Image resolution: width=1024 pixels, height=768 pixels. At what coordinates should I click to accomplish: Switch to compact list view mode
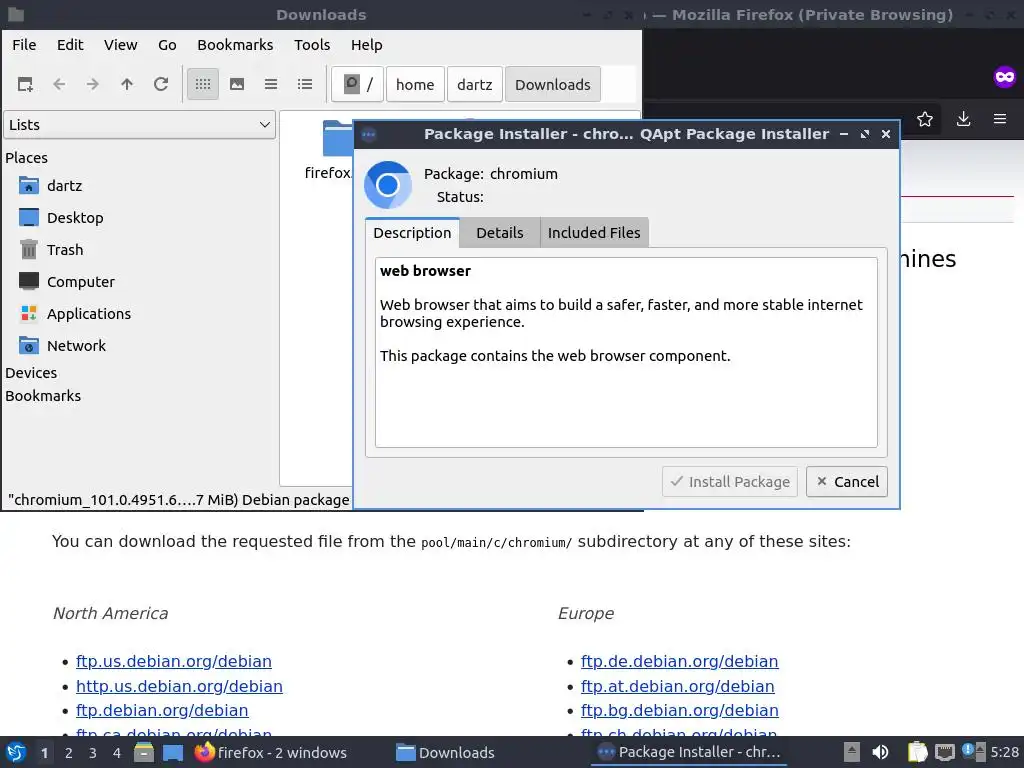coord(271,84)
